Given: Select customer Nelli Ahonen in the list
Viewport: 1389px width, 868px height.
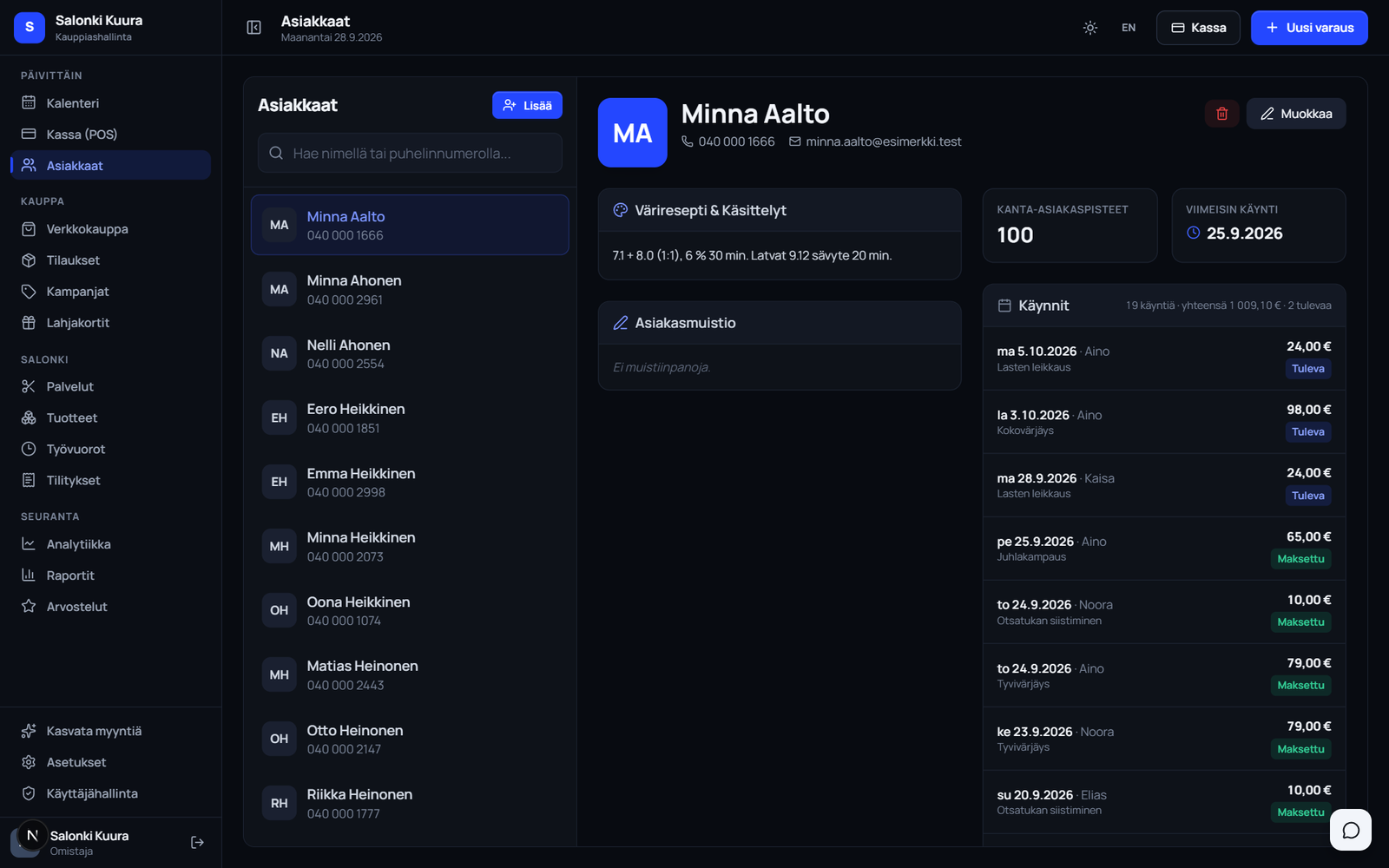Looking at the screenshot, I should [410, 353].
